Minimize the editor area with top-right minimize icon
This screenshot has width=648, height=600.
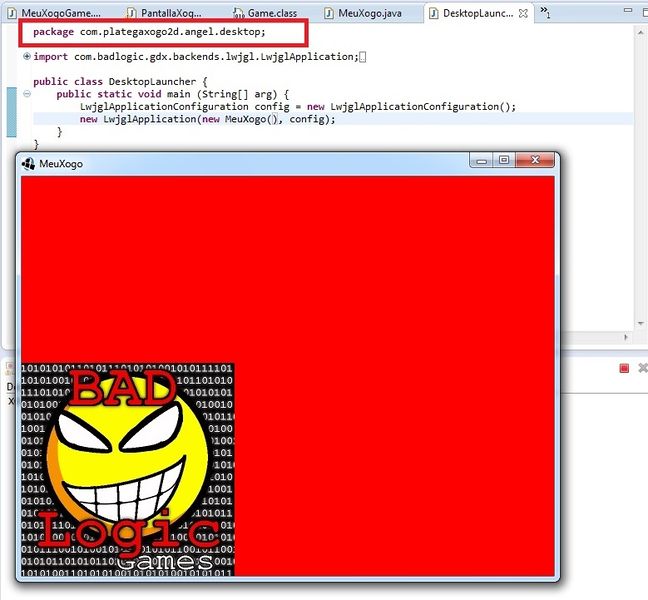point(628,10)
